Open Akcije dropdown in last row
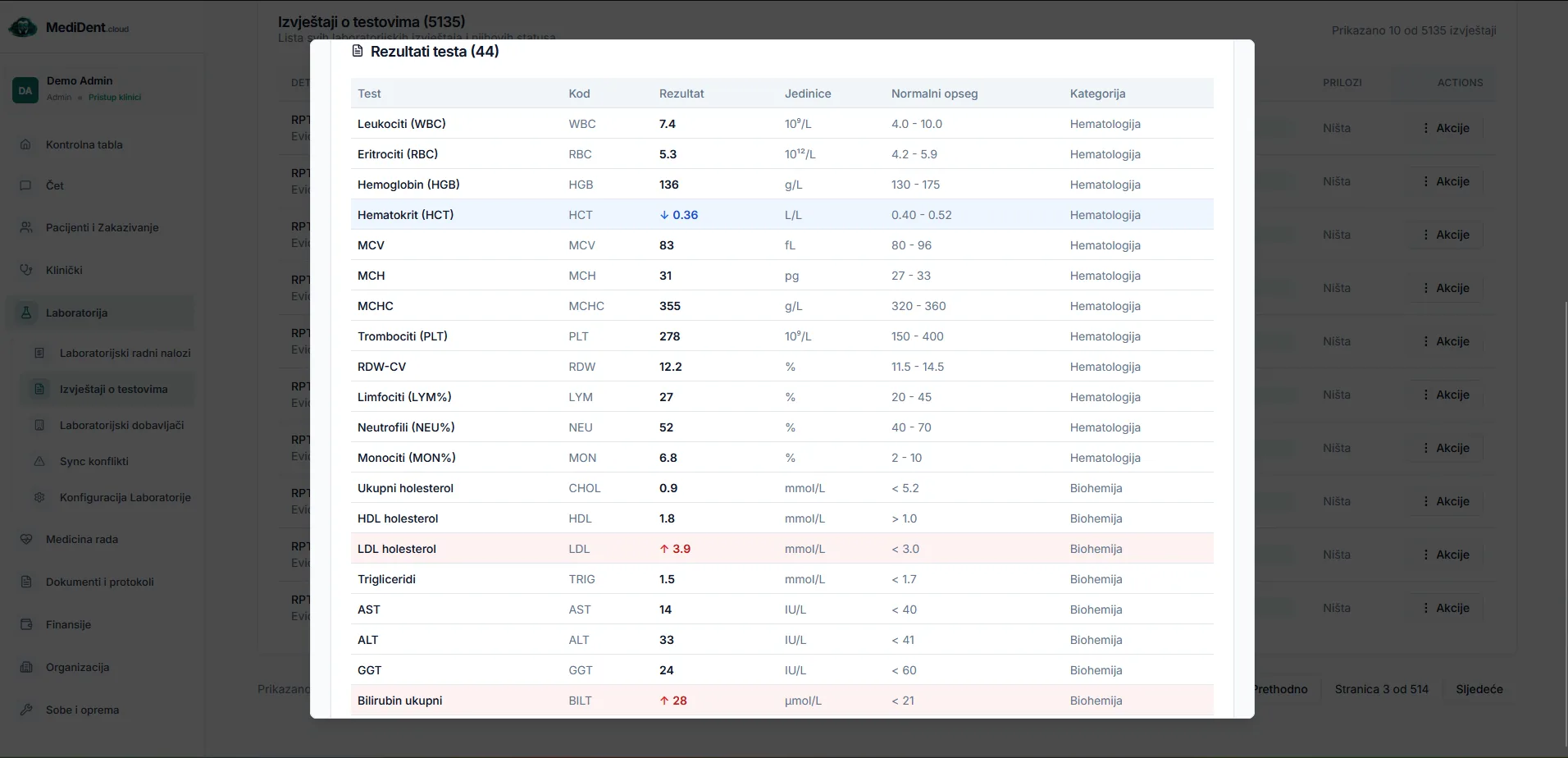 tap(1447, 608)
